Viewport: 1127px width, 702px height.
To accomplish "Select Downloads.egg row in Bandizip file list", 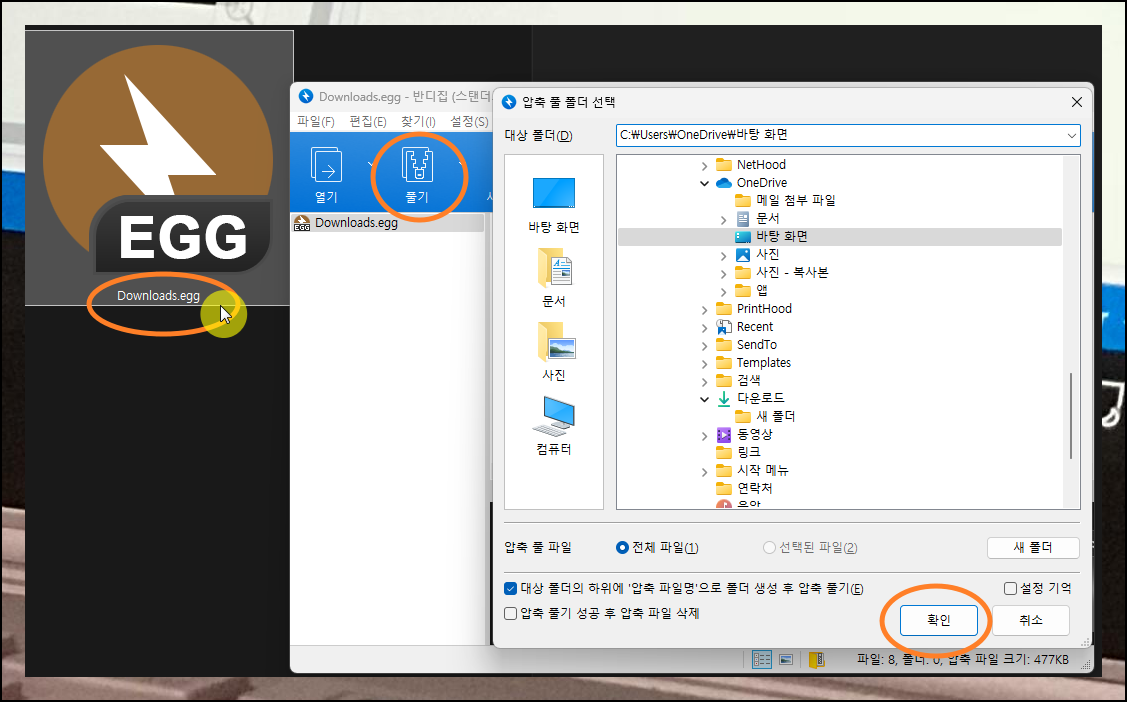I will pos(388,223).
